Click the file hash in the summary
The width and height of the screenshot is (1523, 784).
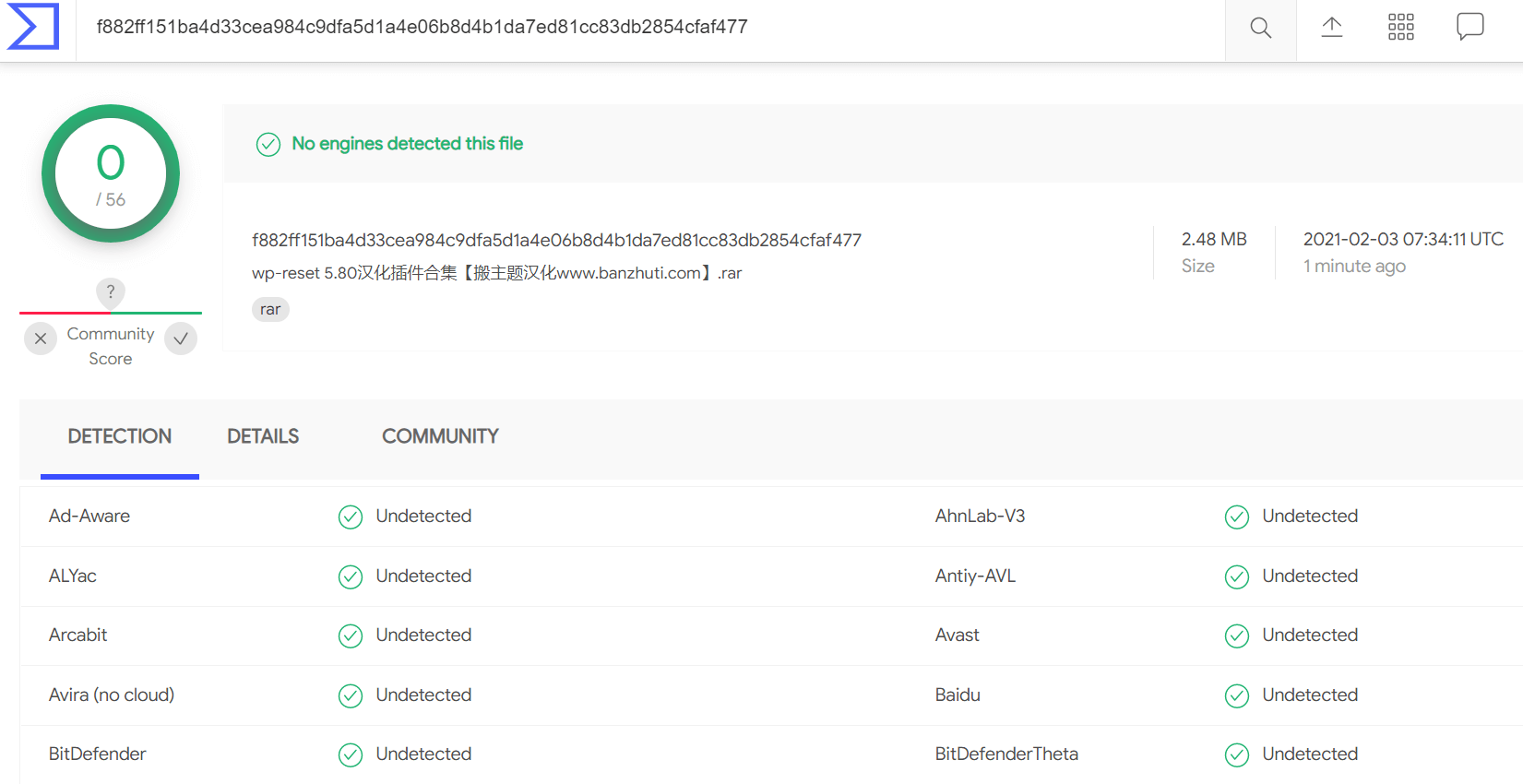[x=556, y=240]
